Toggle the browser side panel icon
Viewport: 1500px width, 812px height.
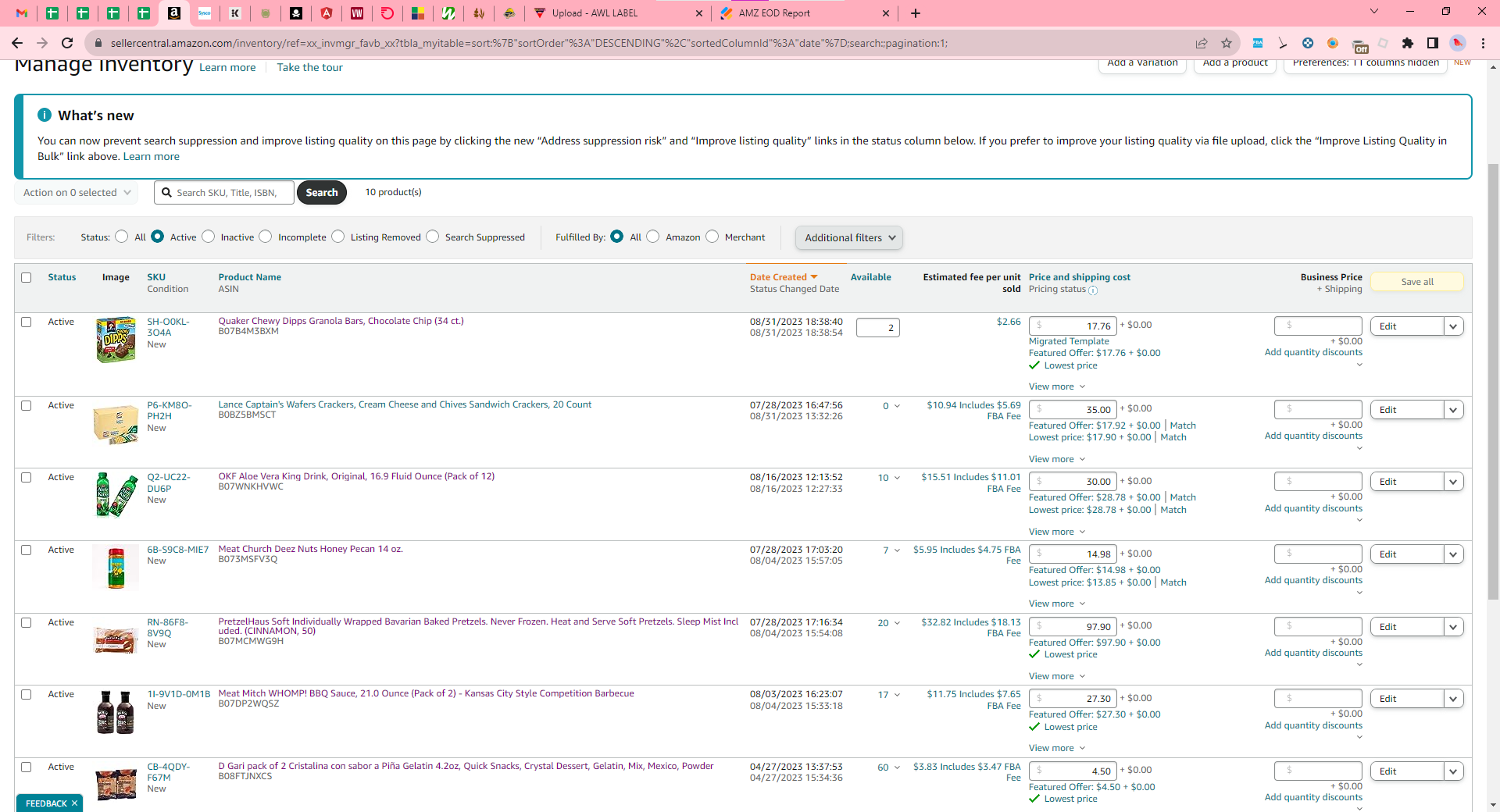coord(1433,43)
